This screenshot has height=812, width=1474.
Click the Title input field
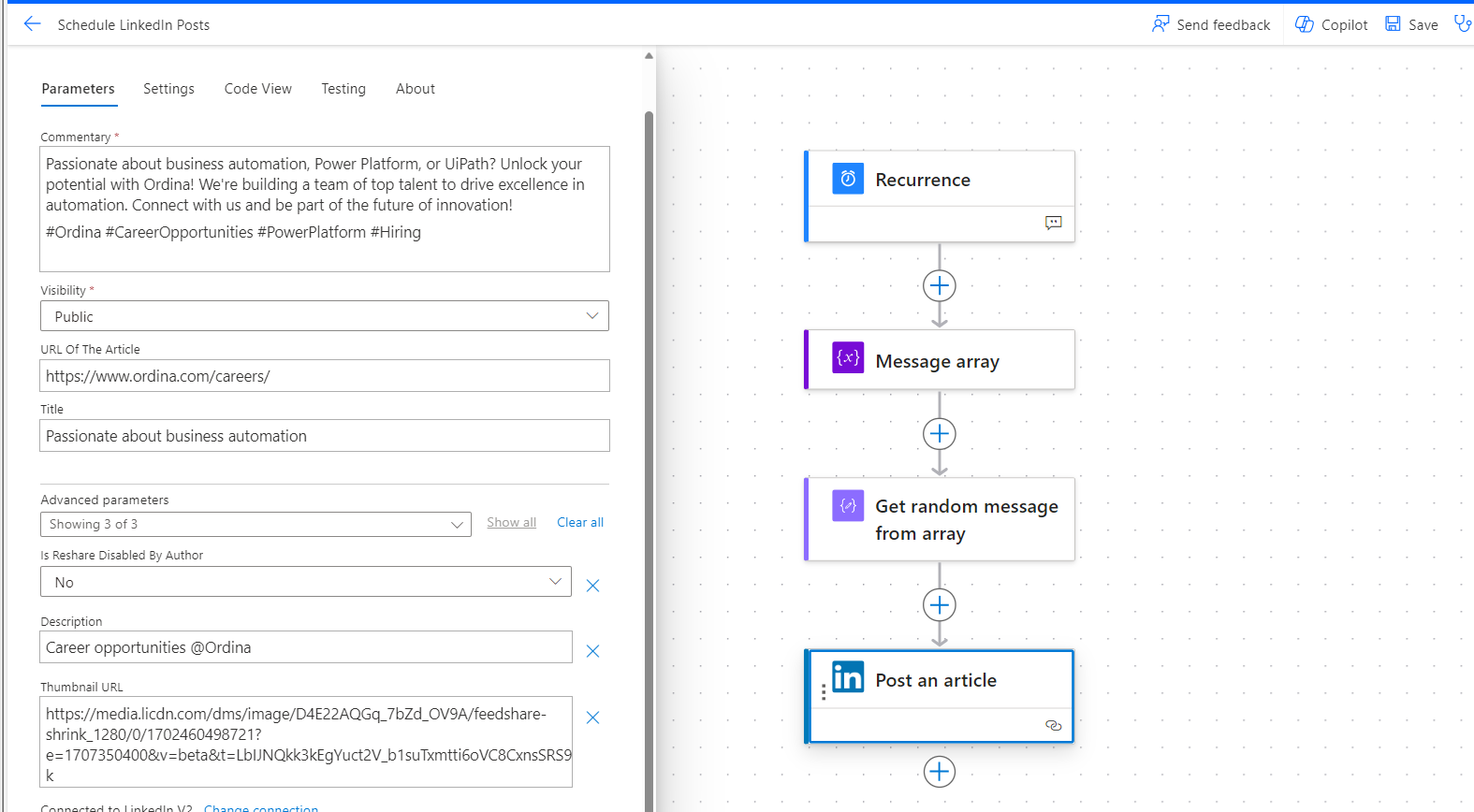(x=325, y=436)
